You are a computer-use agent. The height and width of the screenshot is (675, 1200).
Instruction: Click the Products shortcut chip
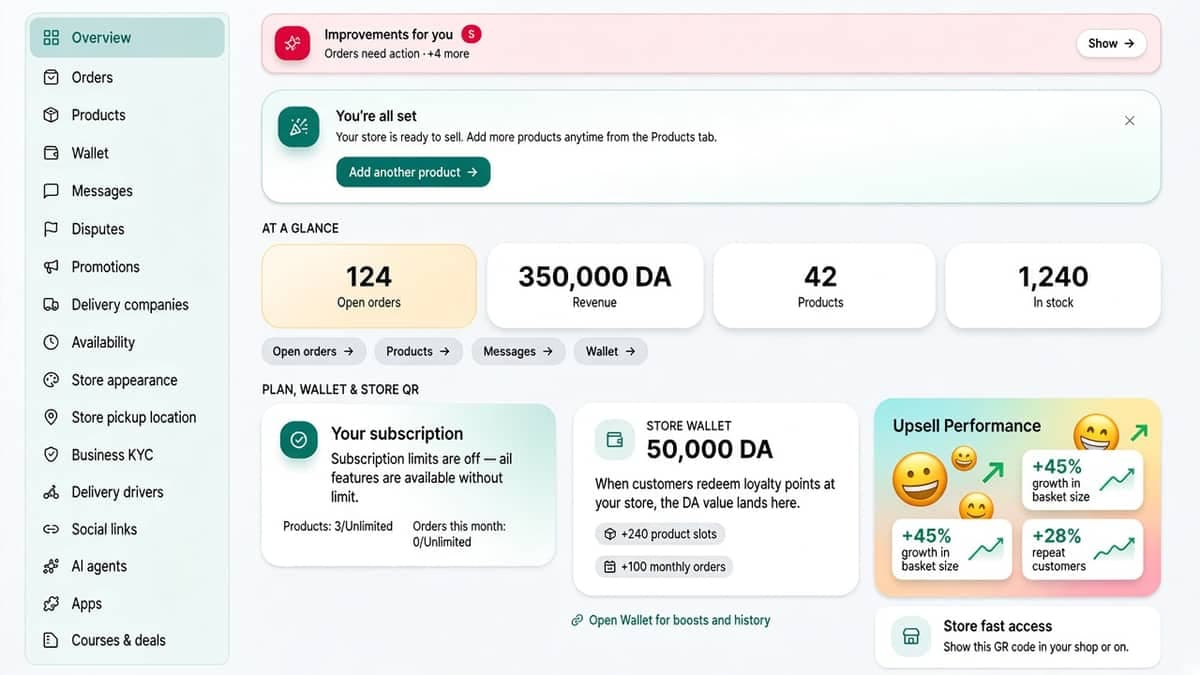tap(418, 351)
